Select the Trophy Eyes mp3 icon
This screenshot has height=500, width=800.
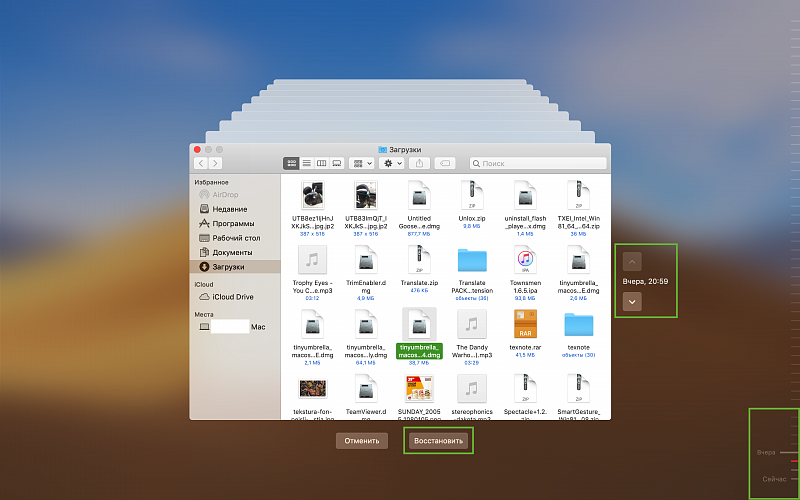(x=312, y=260)
